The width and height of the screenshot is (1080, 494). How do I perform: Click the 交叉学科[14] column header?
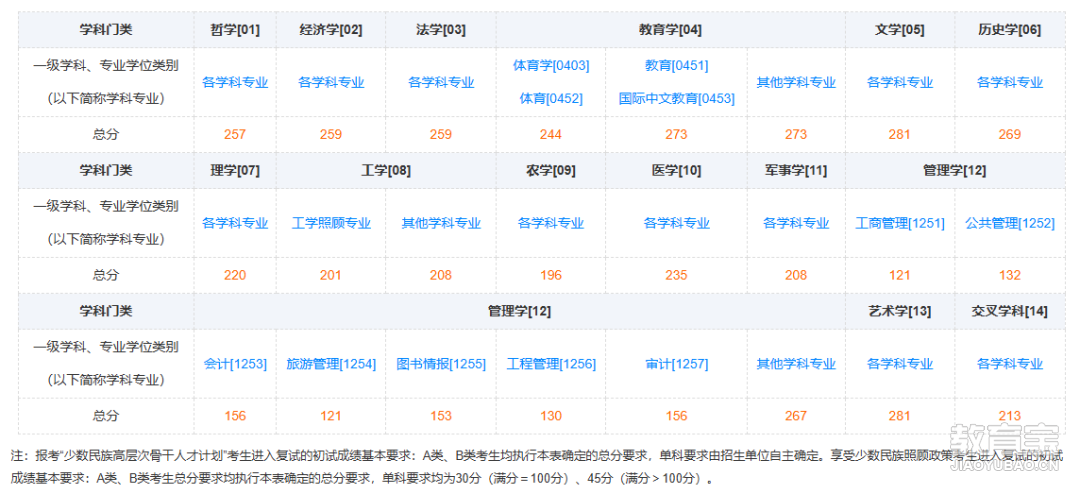(x=1010, y=311)
